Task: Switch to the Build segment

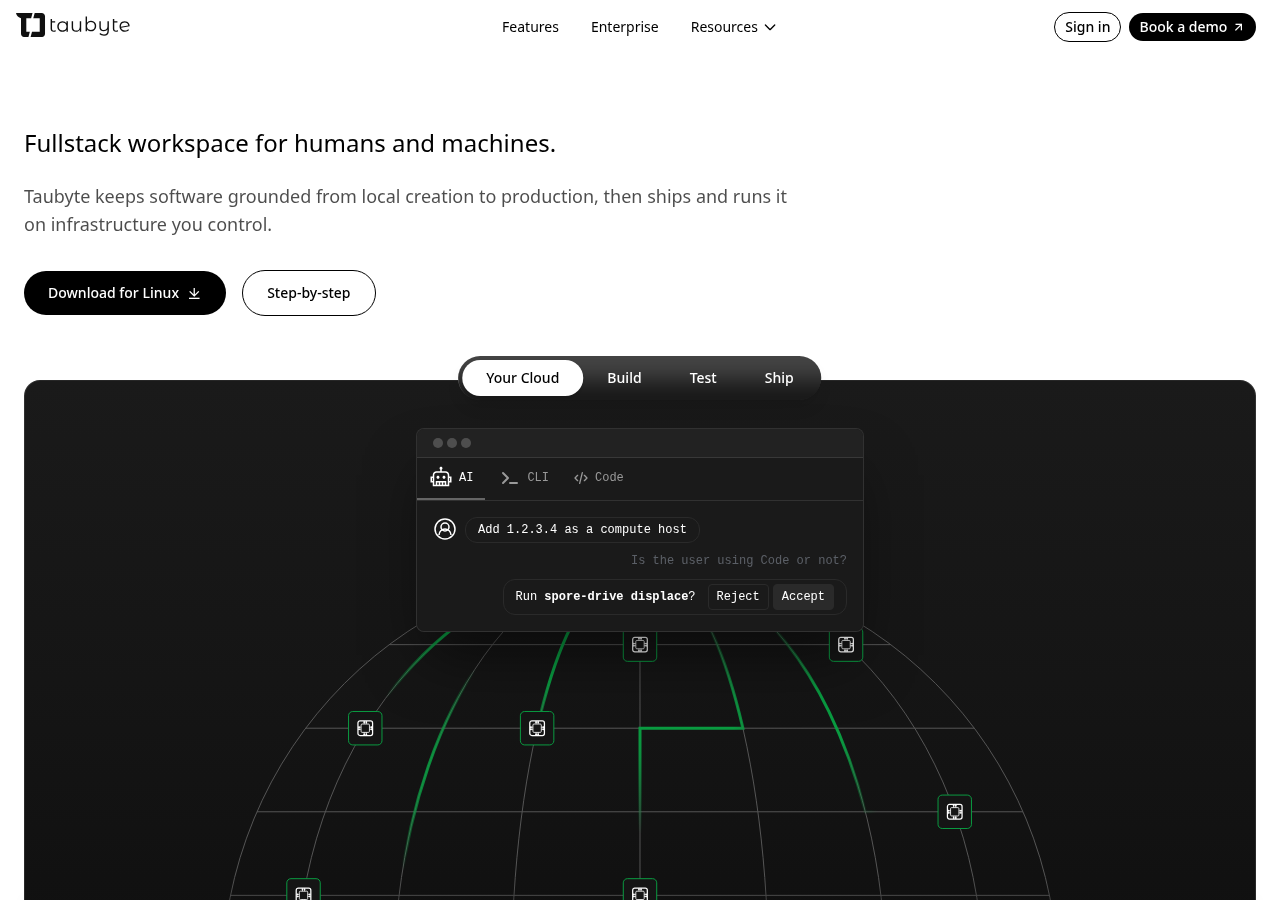Action: click(624, 378)
